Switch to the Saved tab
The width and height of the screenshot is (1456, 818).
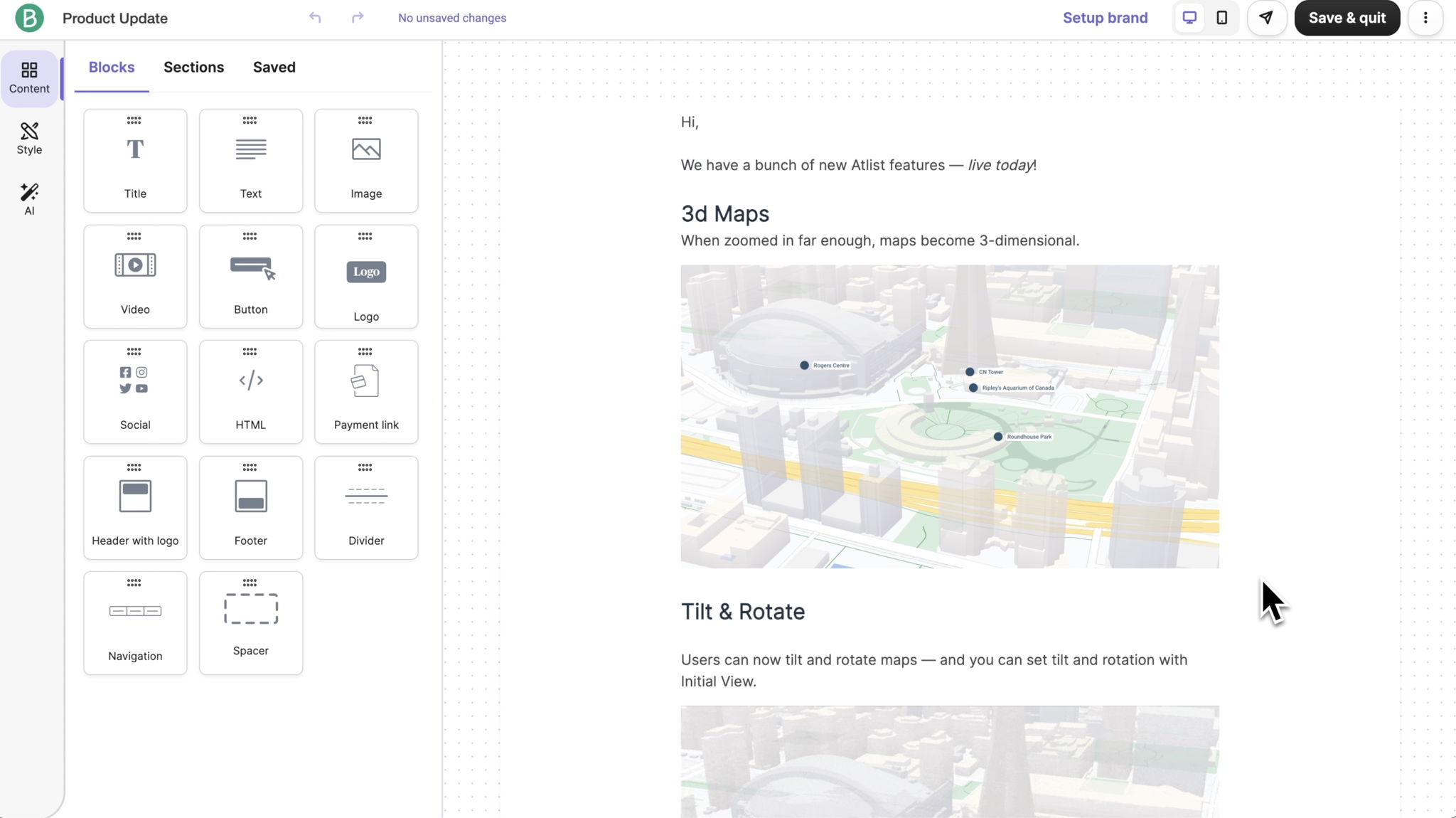pos(274,68)
